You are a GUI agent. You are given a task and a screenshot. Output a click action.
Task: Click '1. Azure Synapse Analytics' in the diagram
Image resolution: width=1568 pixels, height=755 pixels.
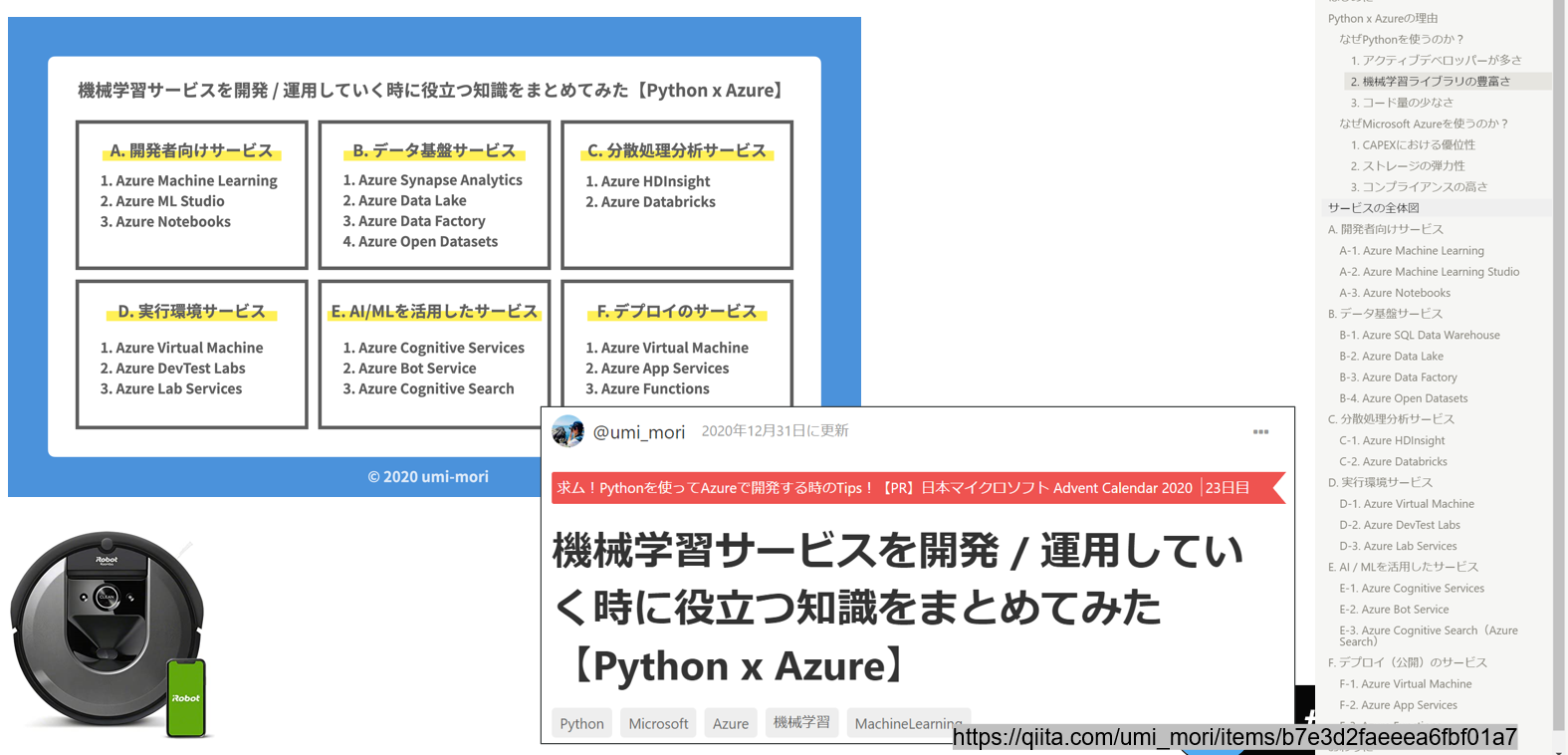432,180
